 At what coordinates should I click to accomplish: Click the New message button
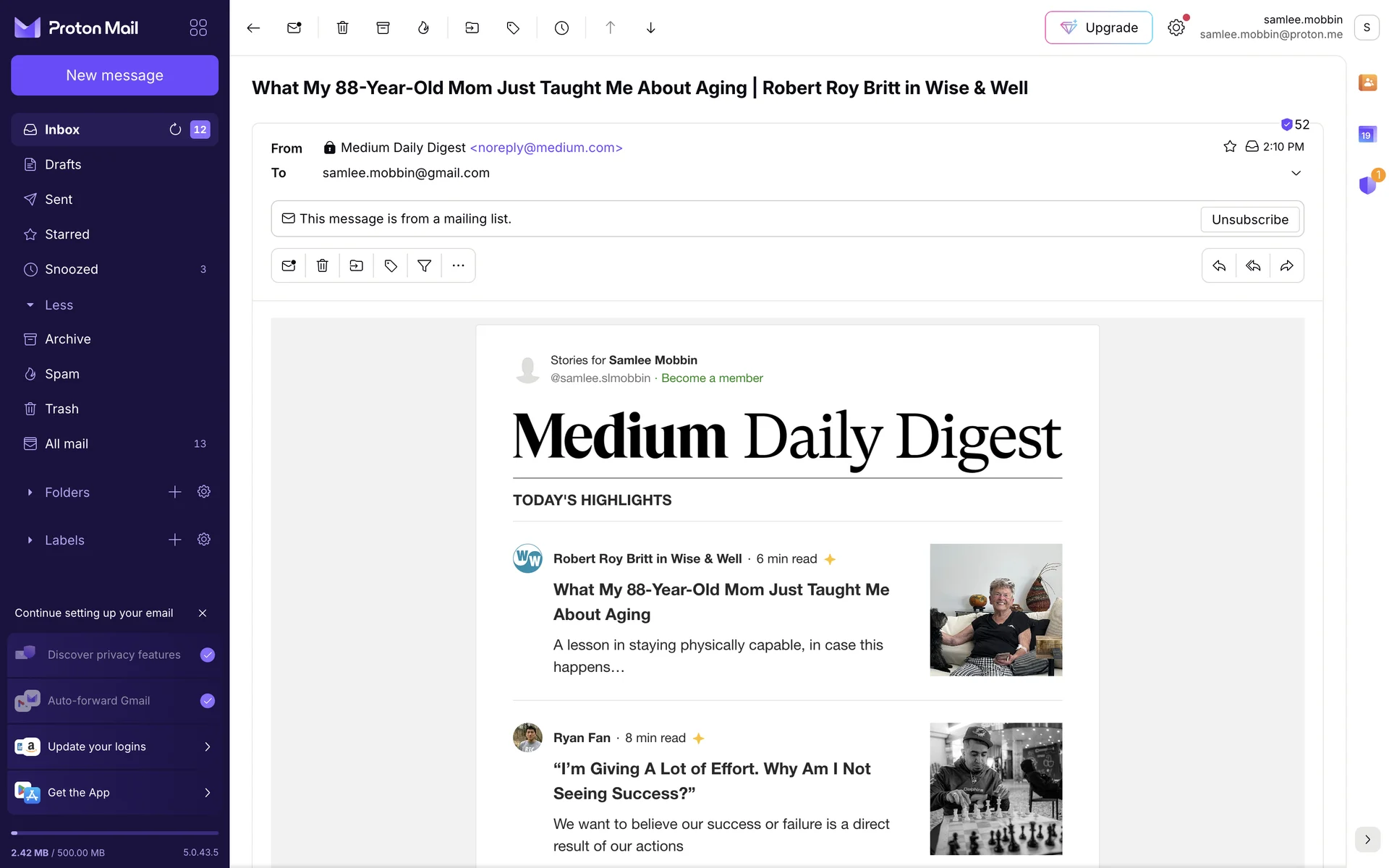(114, 75)
